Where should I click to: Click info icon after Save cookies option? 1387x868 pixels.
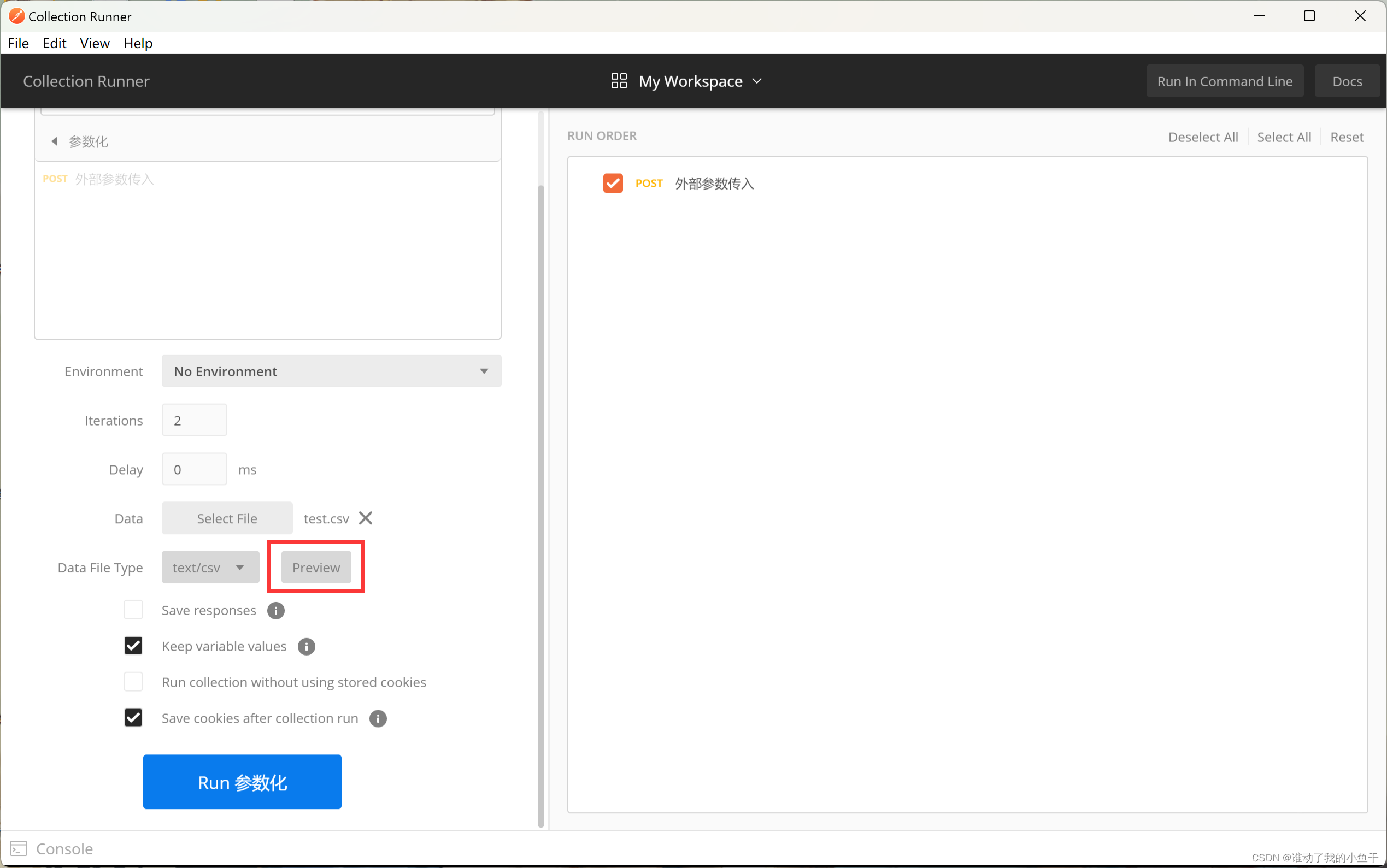point(378,718)
